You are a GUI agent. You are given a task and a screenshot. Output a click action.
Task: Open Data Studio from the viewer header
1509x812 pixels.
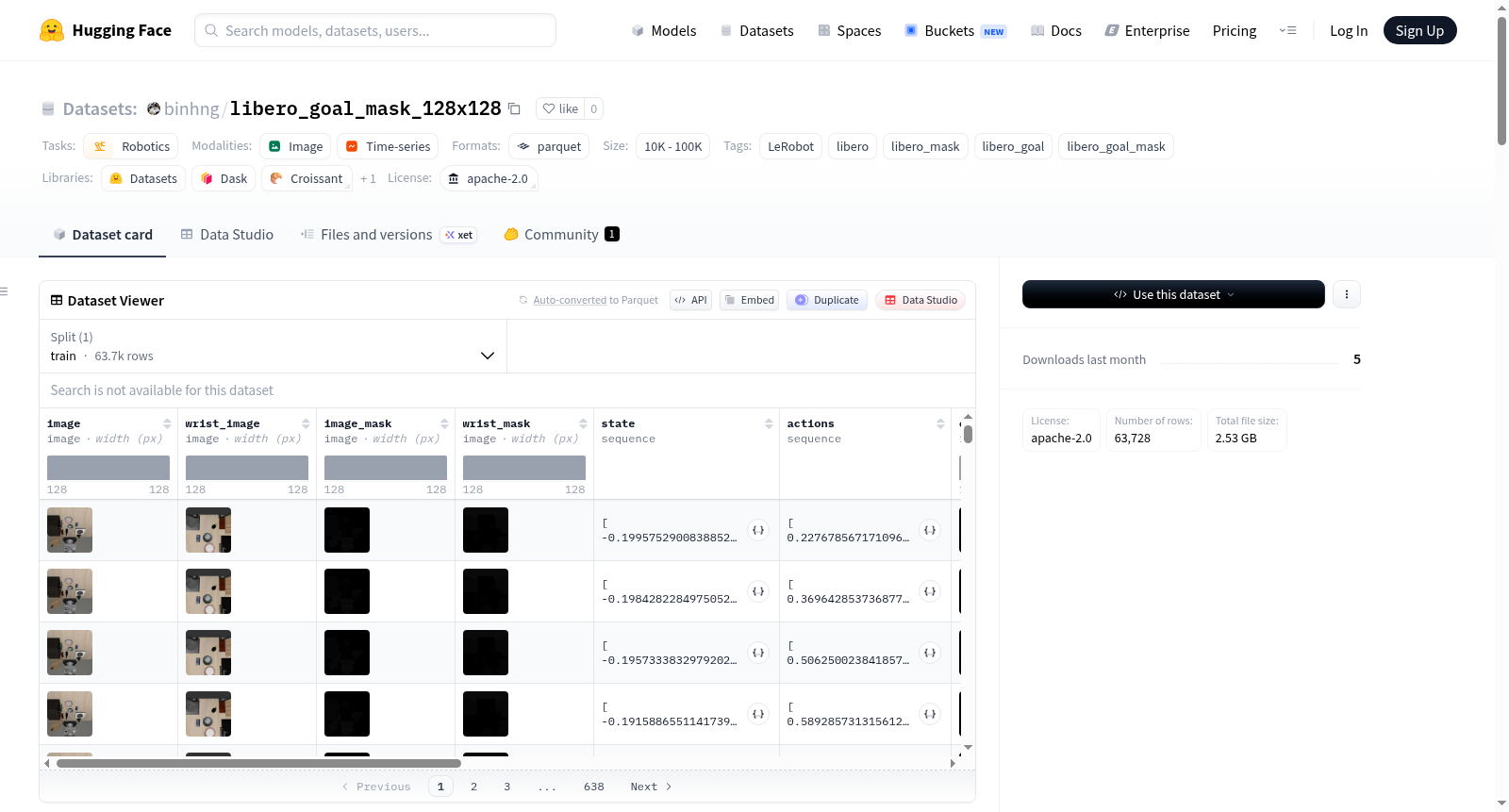tap(920, 300)
